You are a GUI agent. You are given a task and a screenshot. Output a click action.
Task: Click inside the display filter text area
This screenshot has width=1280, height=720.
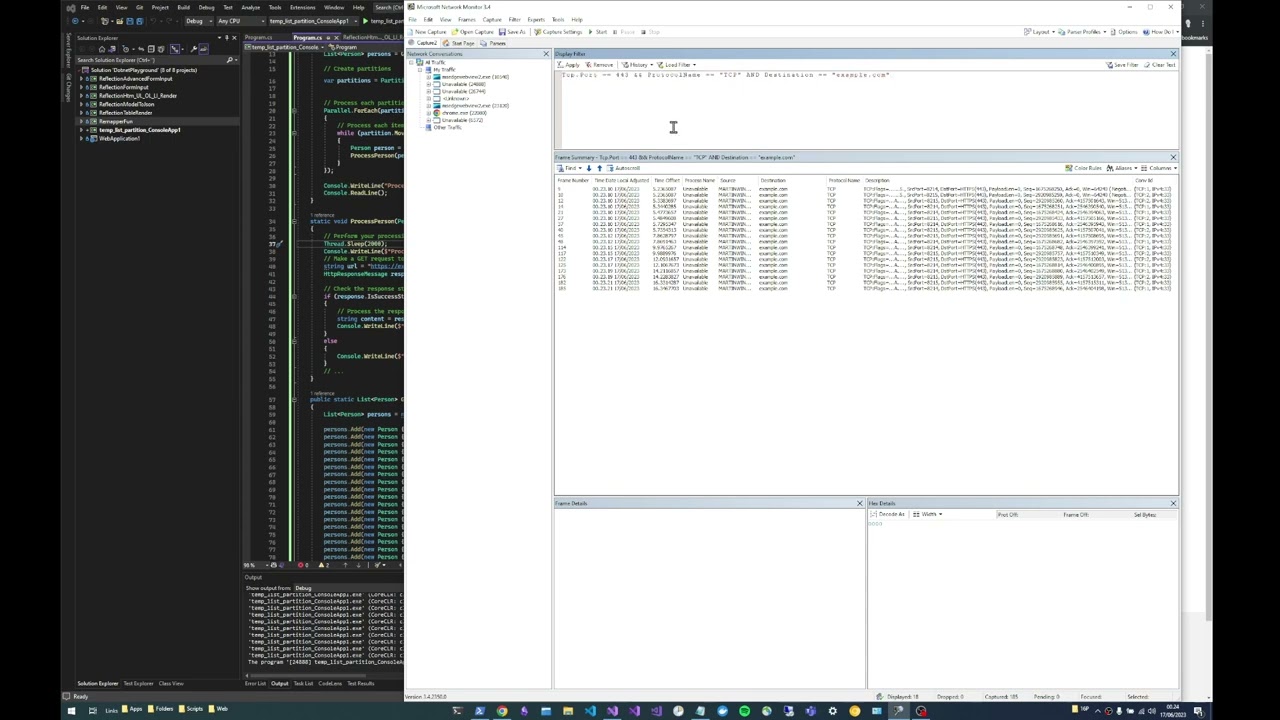click(866, 110)
